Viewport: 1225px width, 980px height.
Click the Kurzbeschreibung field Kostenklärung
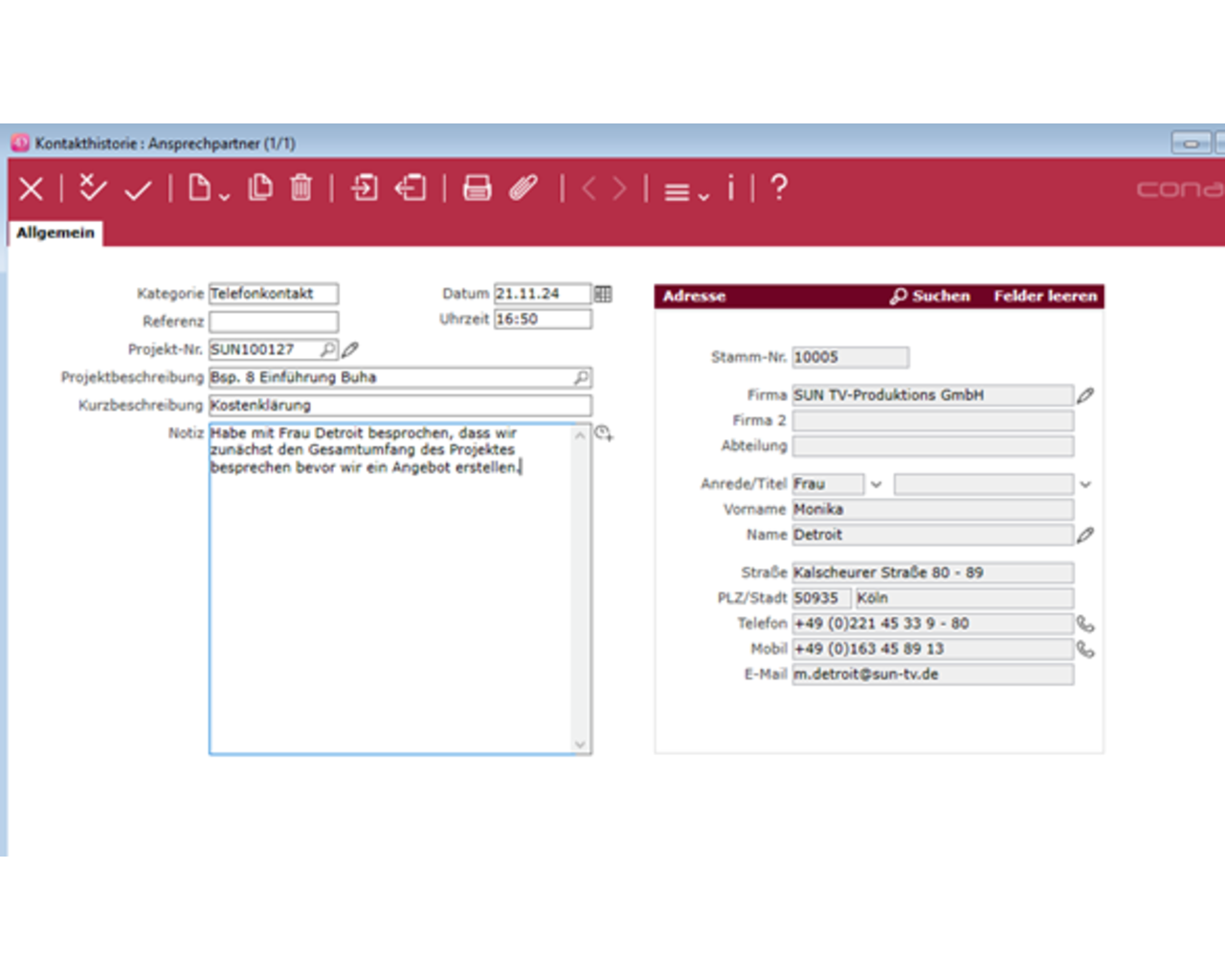click(x=400, y=405)
